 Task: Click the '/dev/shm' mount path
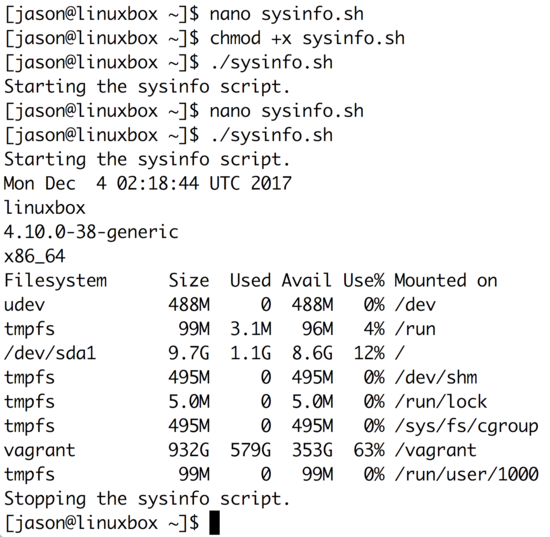[436, 378]
